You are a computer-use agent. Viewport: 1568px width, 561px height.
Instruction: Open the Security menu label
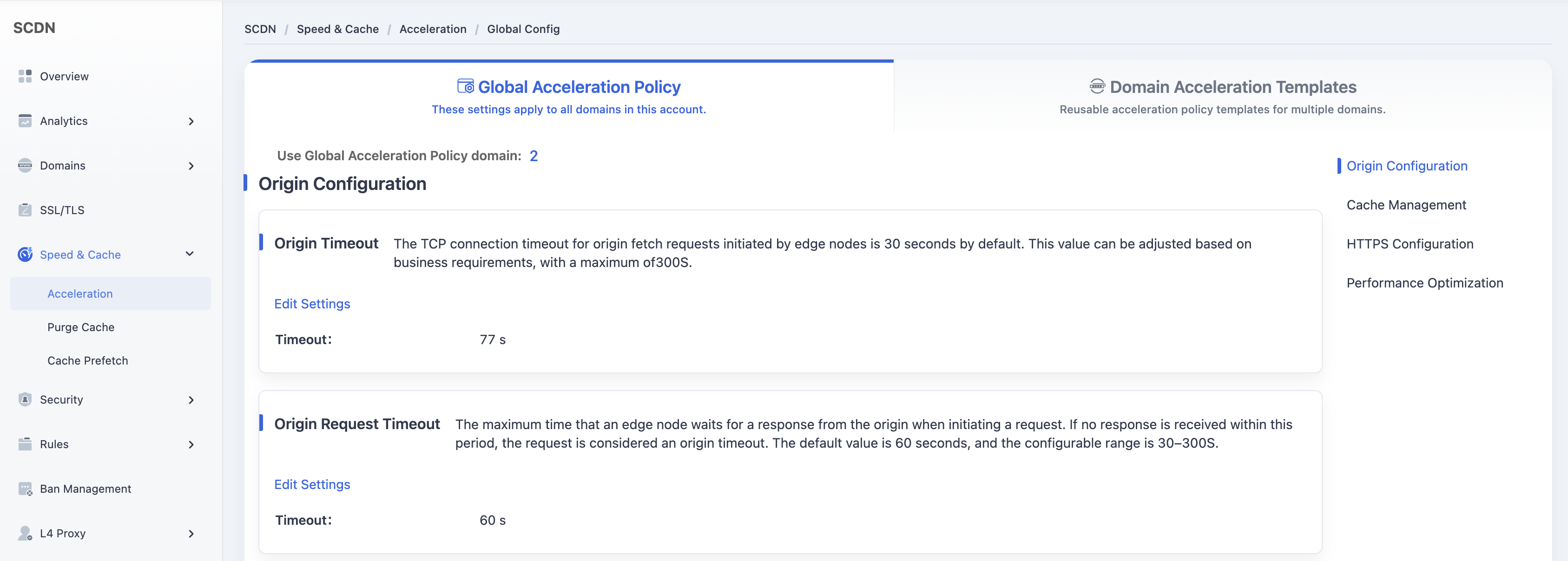[x=61, y=400]
